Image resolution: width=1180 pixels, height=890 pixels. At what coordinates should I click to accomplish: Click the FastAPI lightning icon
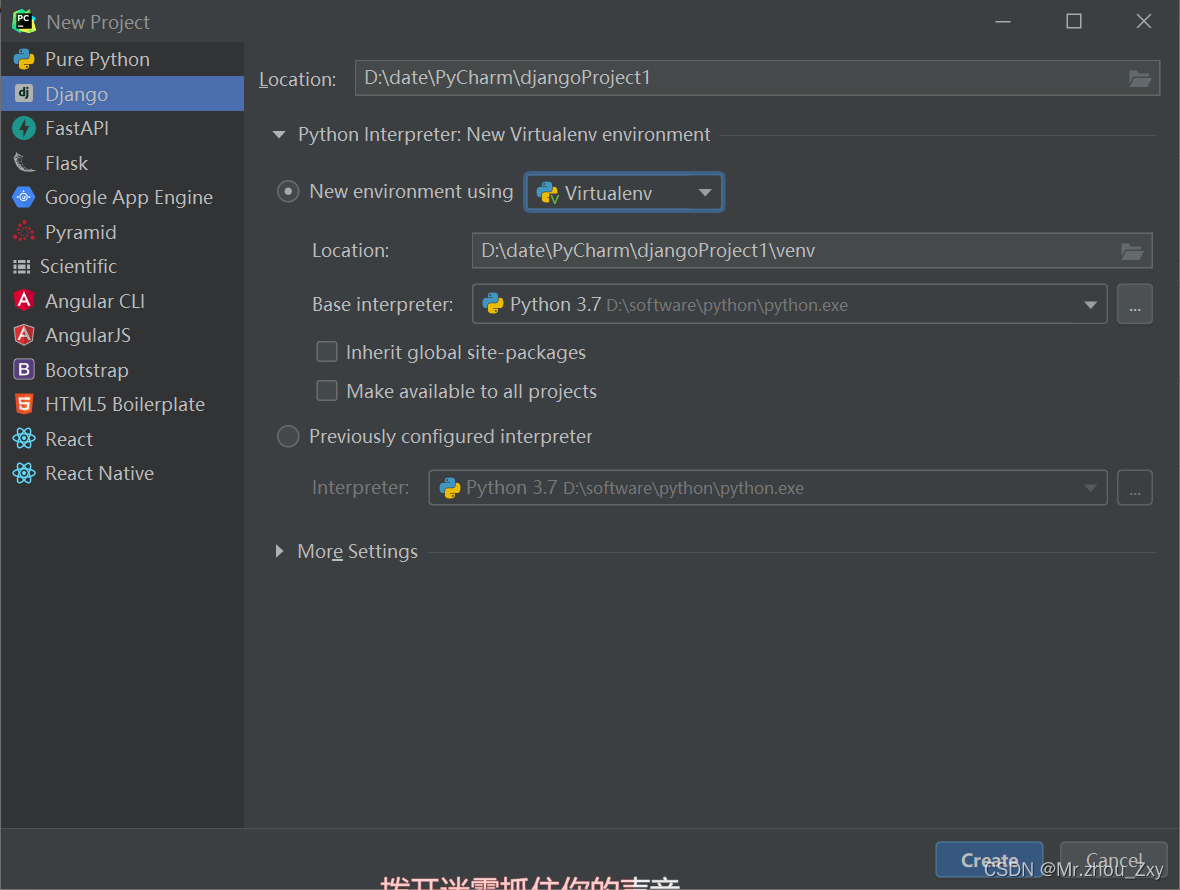click(x=24, y=128)
